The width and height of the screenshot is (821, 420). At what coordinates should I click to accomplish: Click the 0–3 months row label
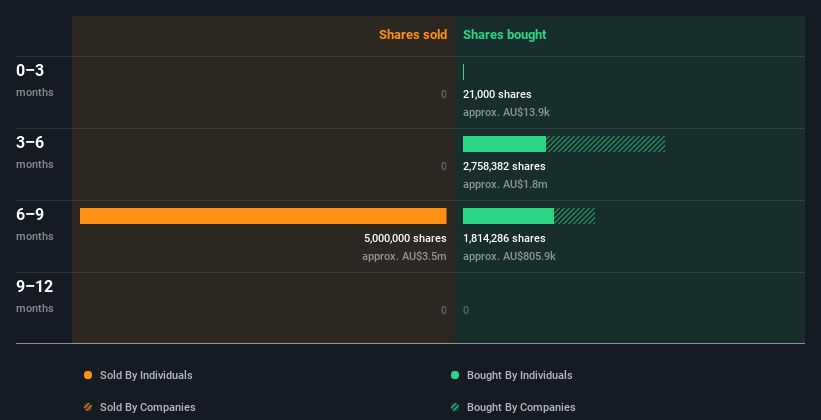(x=35, y=80)
